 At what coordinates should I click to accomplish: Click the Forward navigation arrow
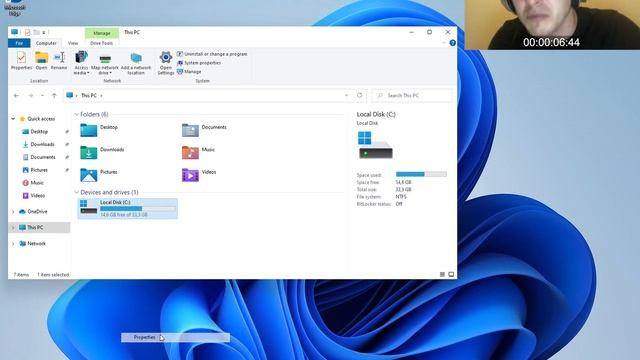pos(31,96)
